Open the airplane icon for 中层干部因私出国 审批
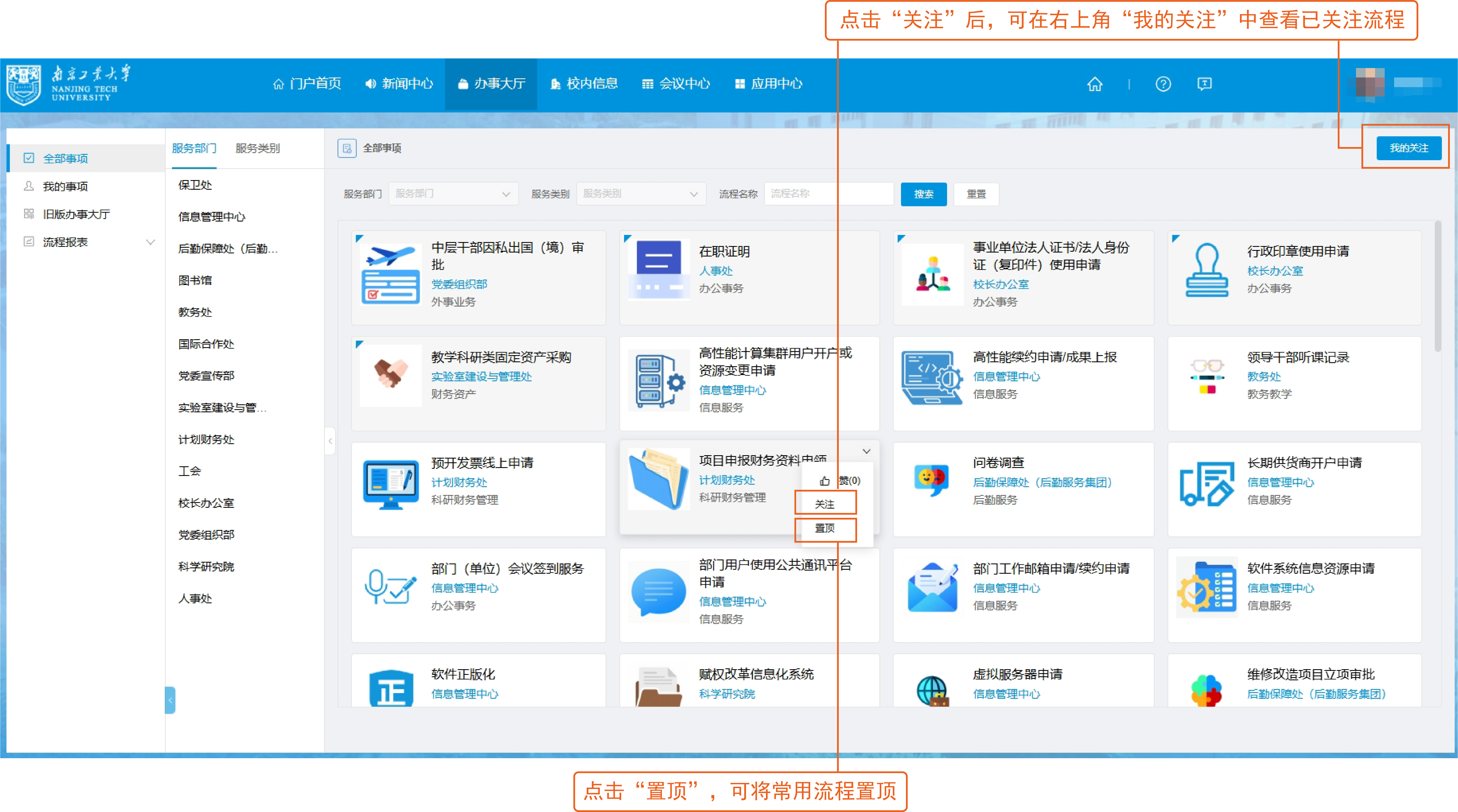Screen dimensions: 1458x812 point(390,275)
